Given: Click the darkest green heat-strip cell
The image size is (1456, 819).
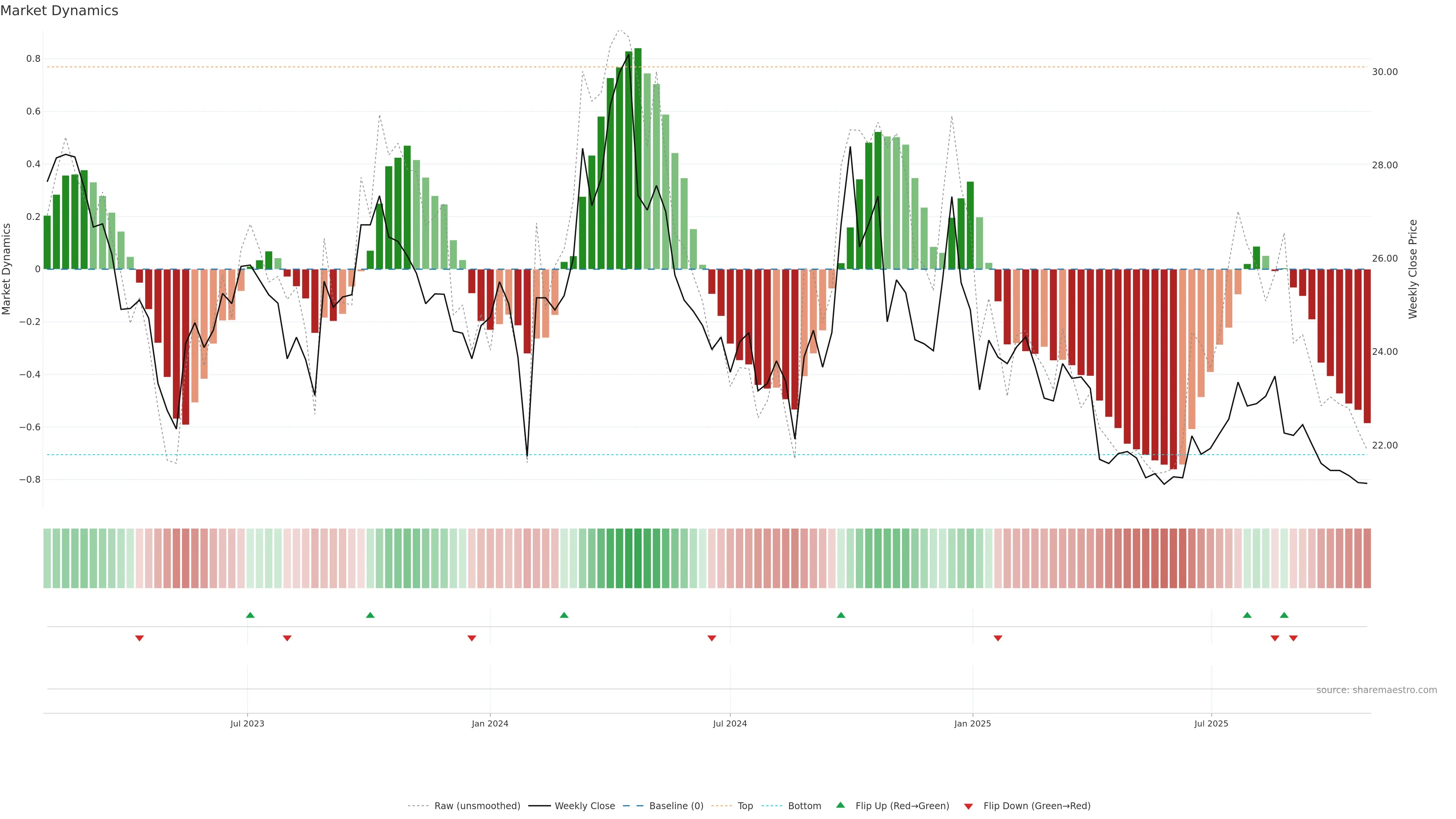Looking at the screenshot, I should 637,559.
